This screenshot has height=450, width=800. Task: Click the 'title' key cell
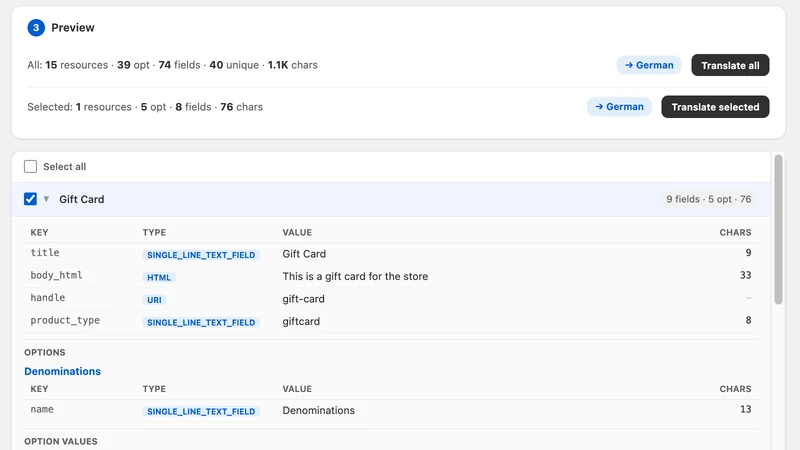coord(45,253)
